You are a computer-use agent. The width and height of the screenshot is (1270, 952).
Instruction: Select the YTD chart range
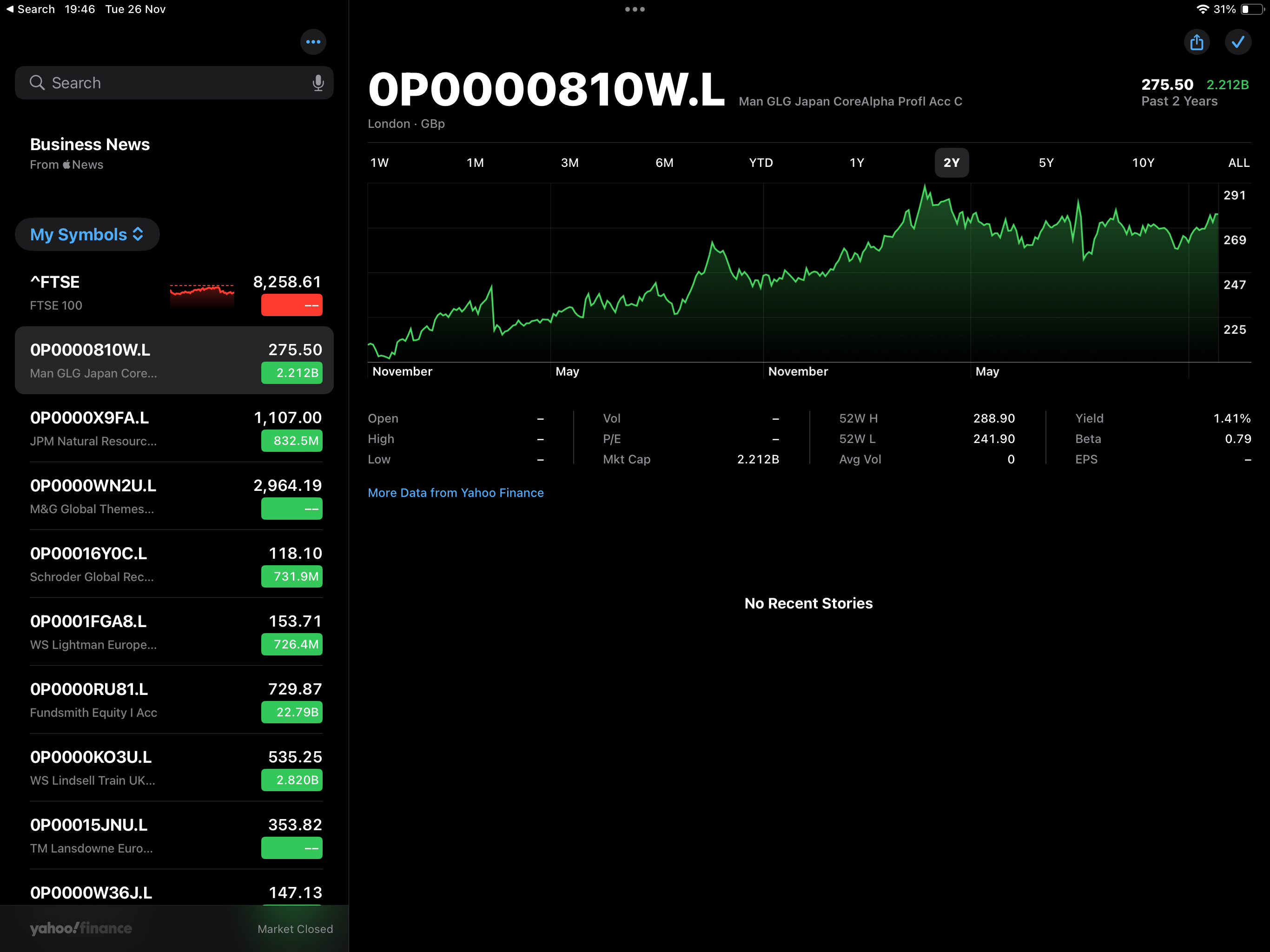[761, 163]
